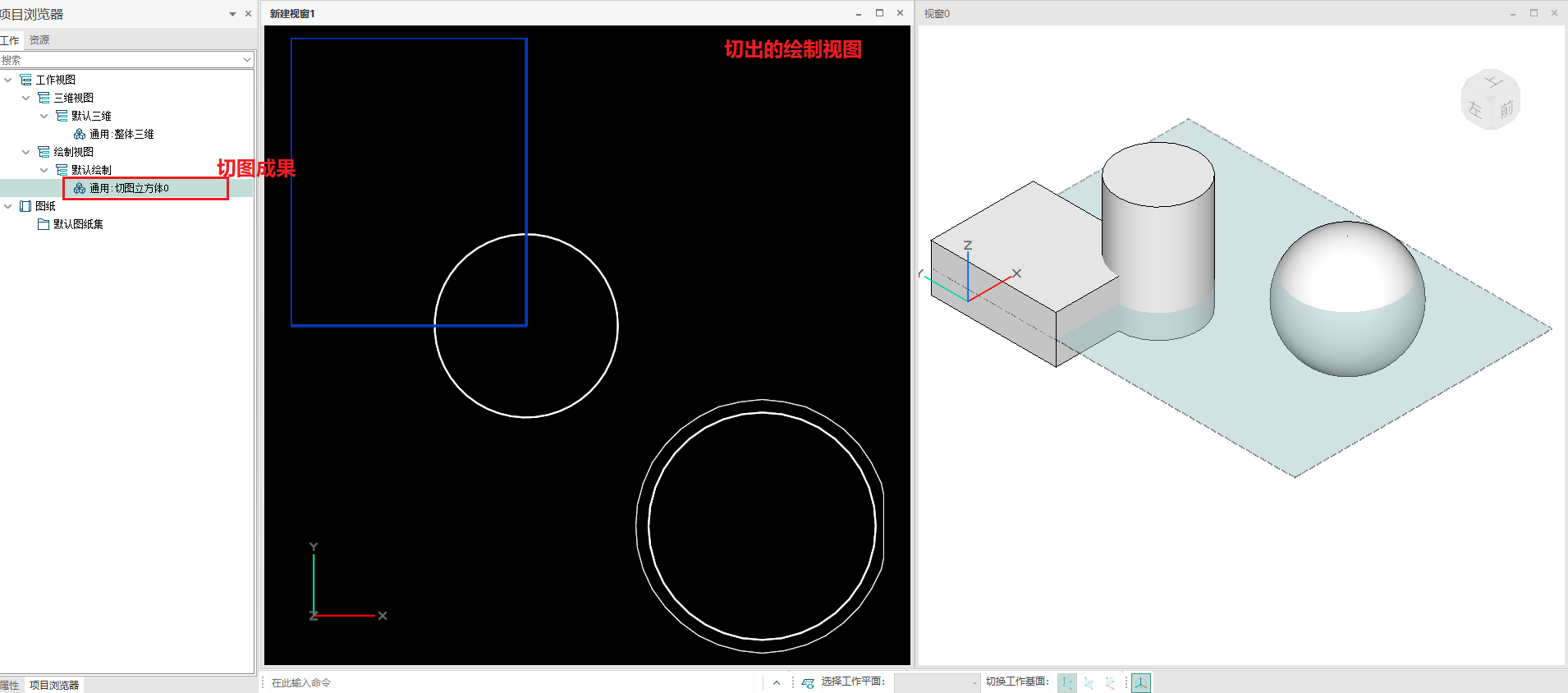1568x693 pixels.
Task: Collapse the 绘制视图 tree node
Action: point(26,152)
